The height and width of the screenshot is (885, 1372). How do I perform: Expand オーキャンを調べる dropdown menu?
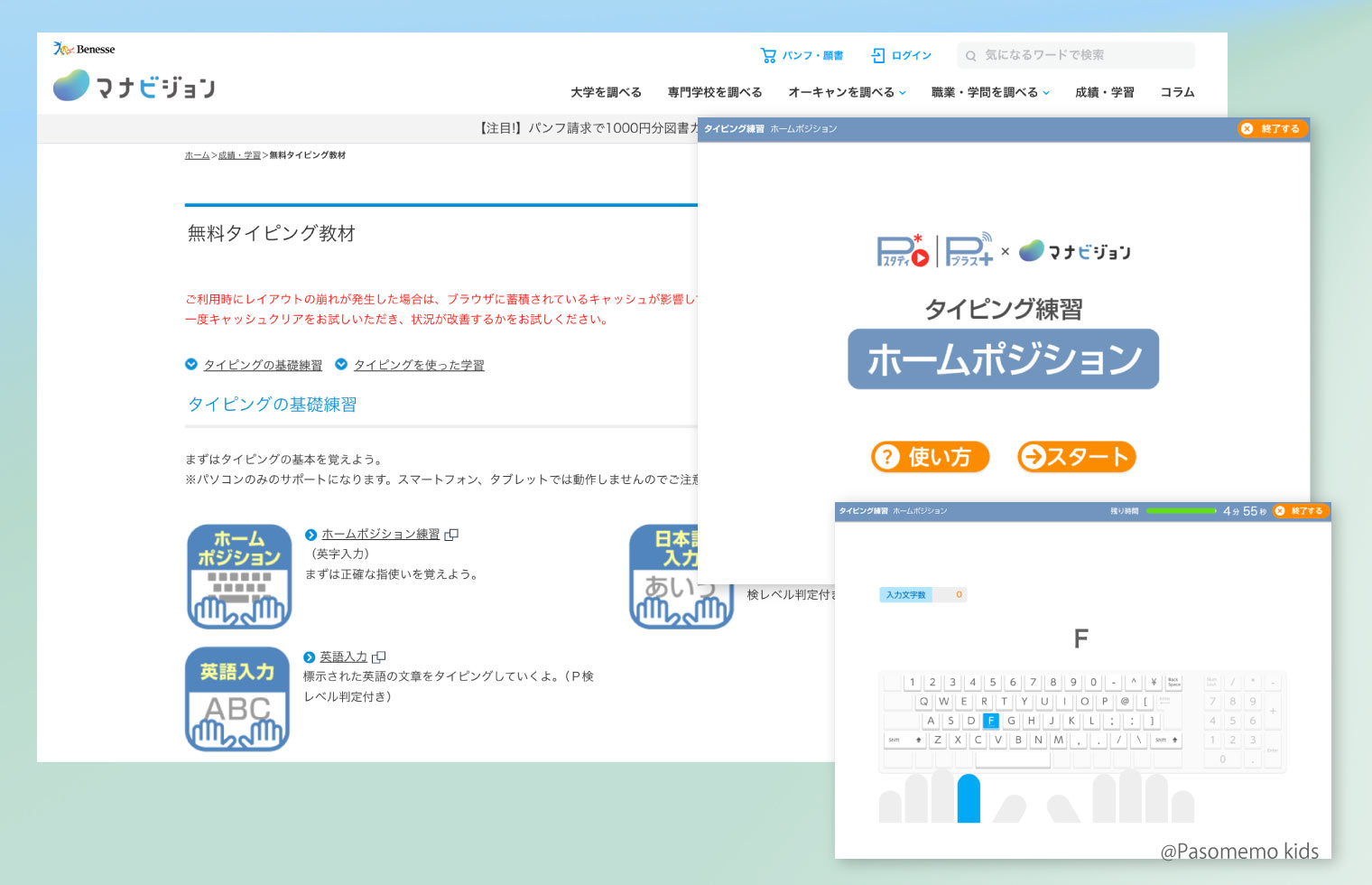coord(847,92)
